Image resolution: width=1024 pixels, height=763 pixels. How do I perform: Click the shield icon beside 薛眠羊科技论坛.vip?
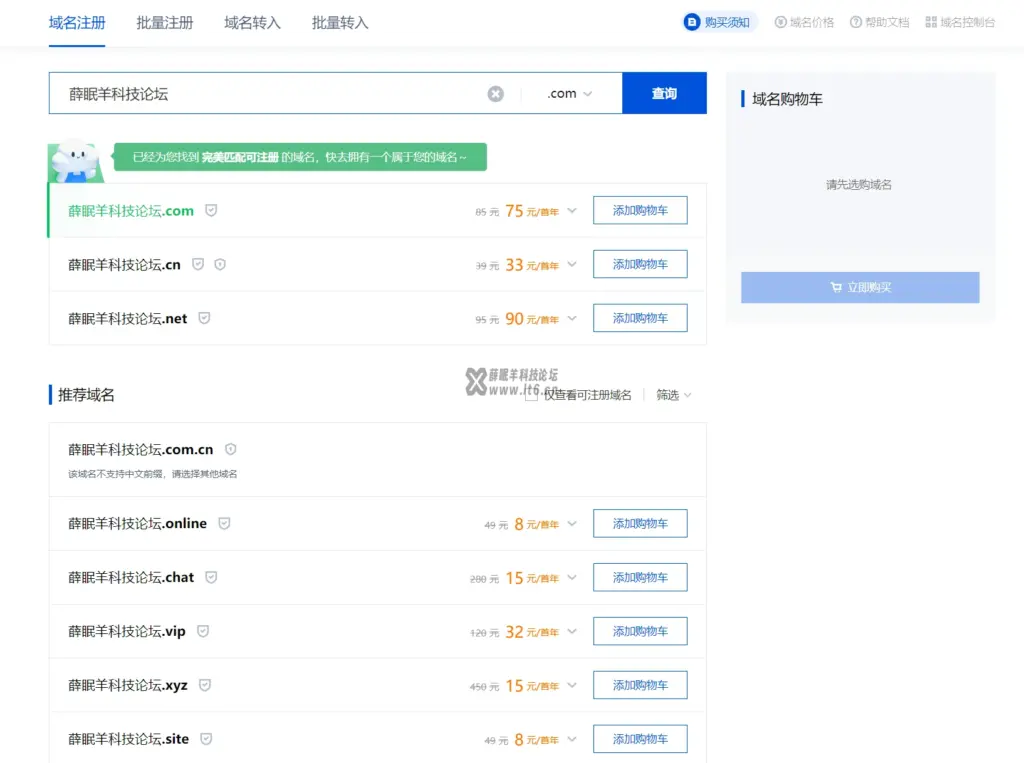[x=203, y=631]
